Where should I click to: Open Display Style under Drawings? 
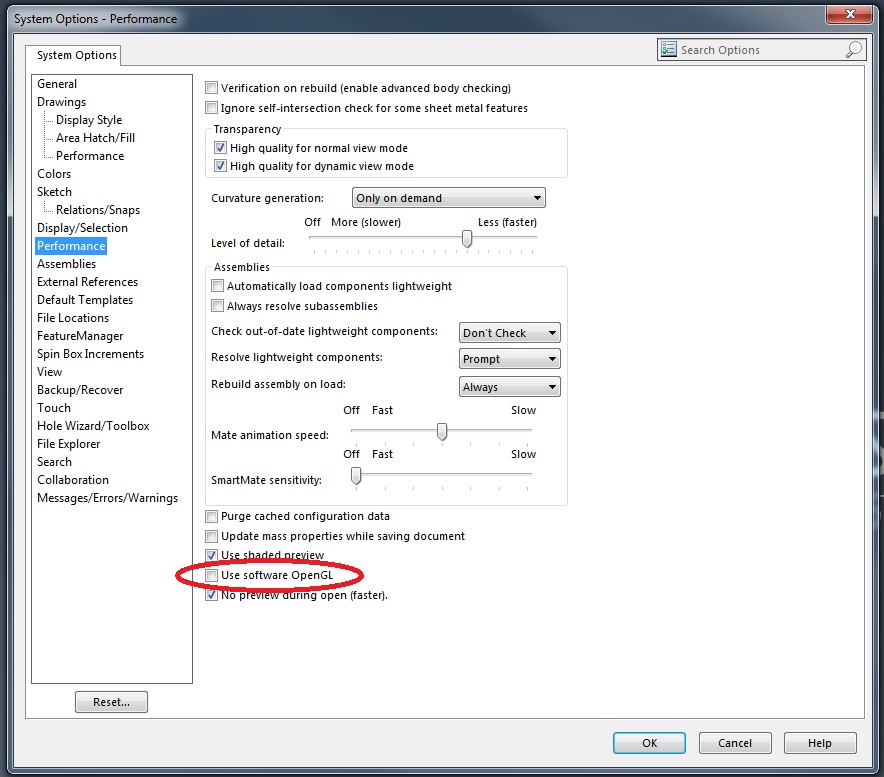pyautogui.click(x=89, y=120)
